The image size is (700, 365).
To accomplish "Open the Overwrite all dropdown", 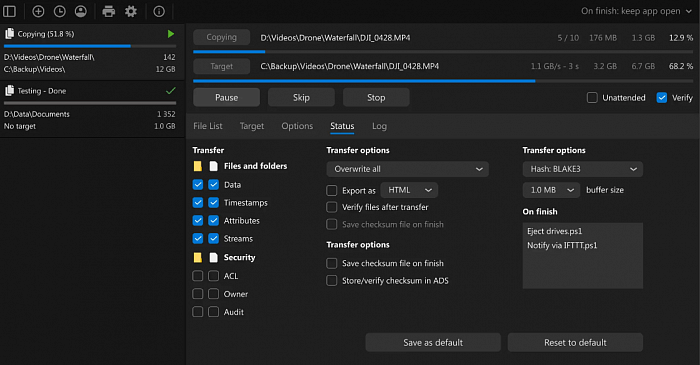I will pos(408,169).
